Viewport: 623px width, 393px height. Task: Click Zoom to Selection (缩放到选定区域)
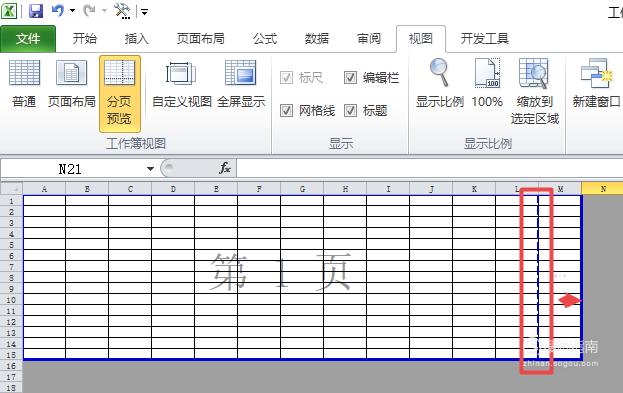534,91
